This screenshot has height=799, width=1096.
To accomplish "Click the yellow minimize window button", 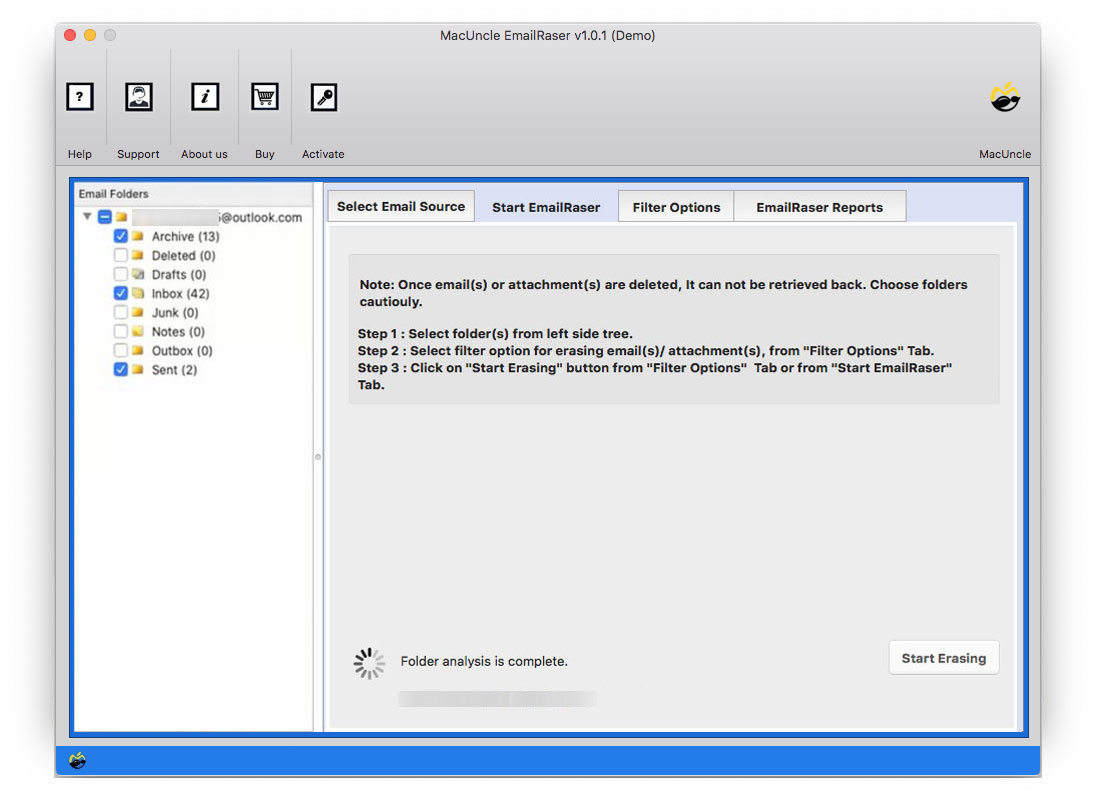I will pyautogui.click(x=89, y=35).
